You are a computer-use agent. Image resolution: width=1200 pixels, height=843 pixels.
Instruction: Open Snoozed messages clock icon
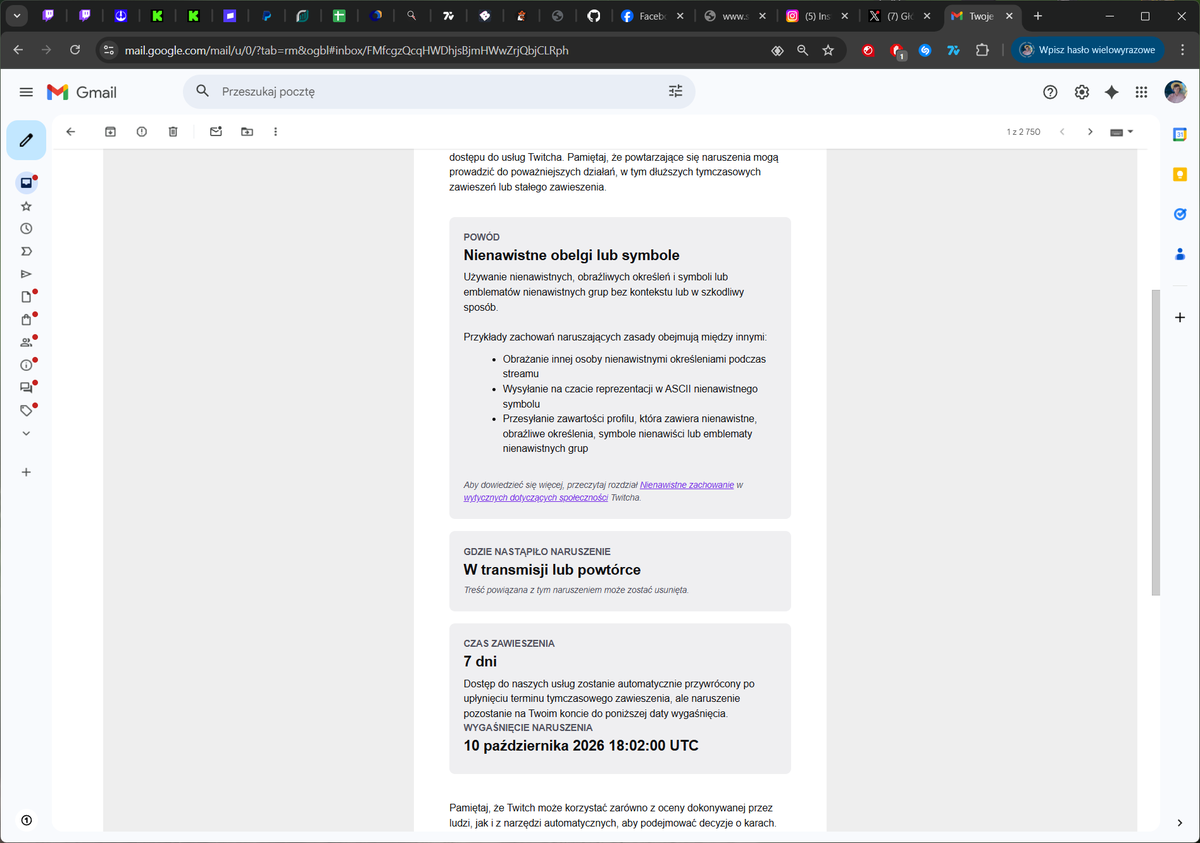click(26, 228)
